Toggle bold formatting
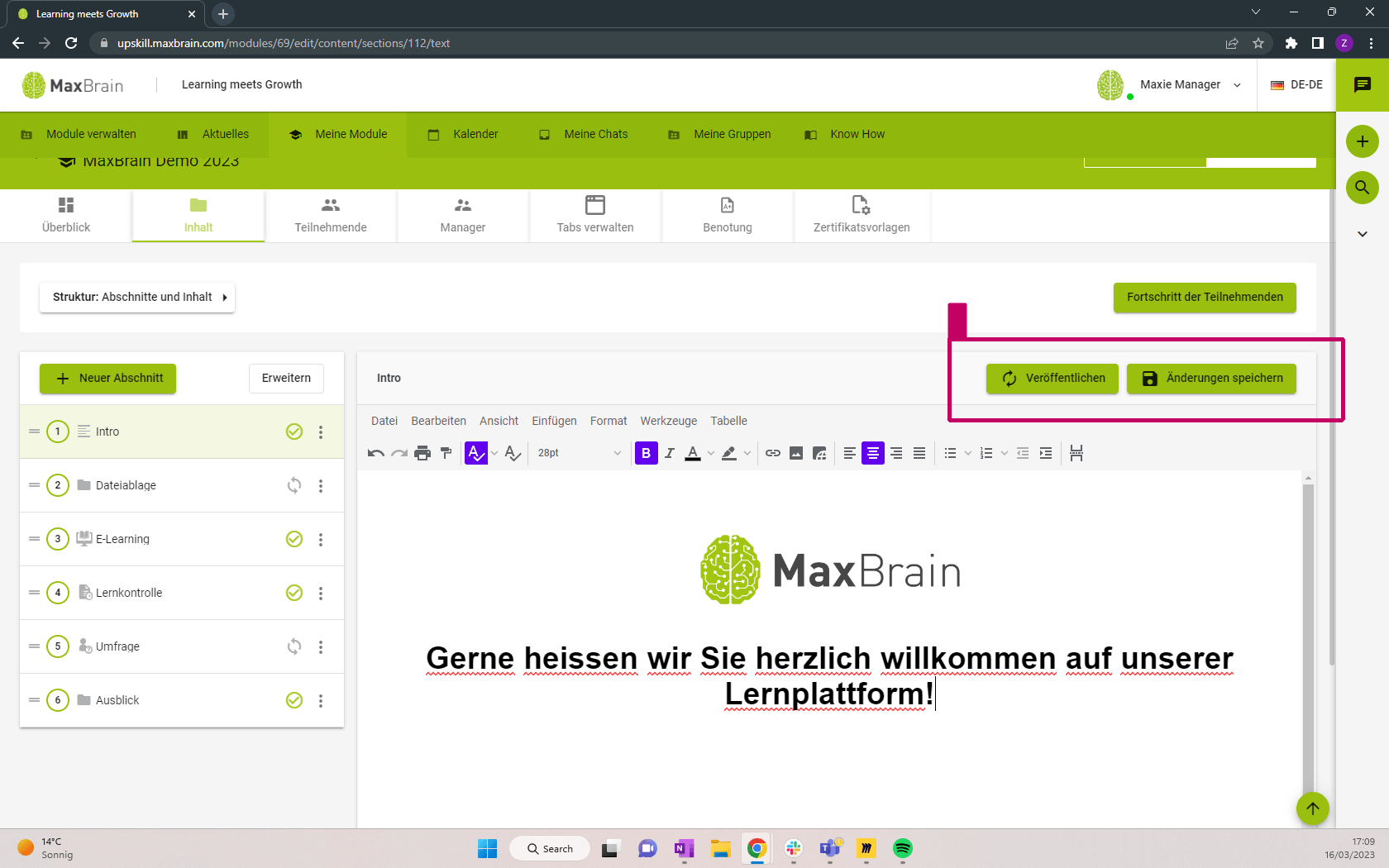Image resolution: width=1389 pixels, height=868 pixels. 647,453
